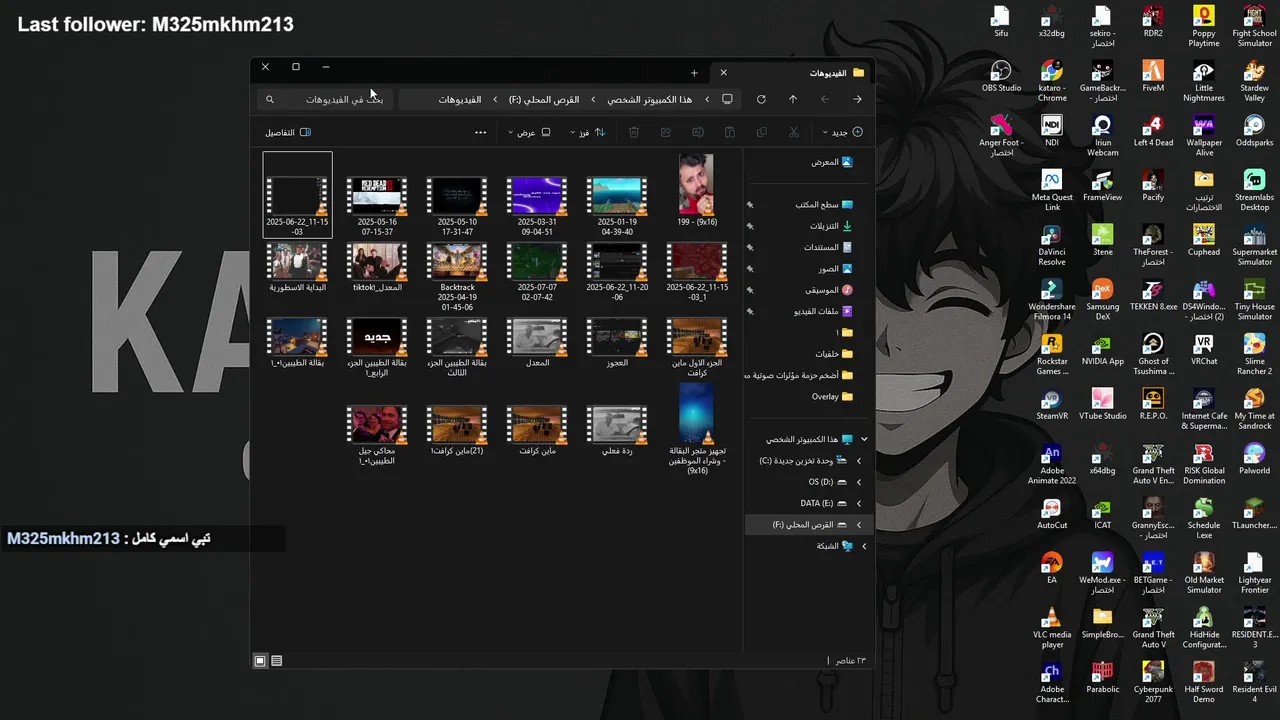Close the الفيديوهات tab
Viewport: 1280px width, 720px height.
click(x=723, y=73)
